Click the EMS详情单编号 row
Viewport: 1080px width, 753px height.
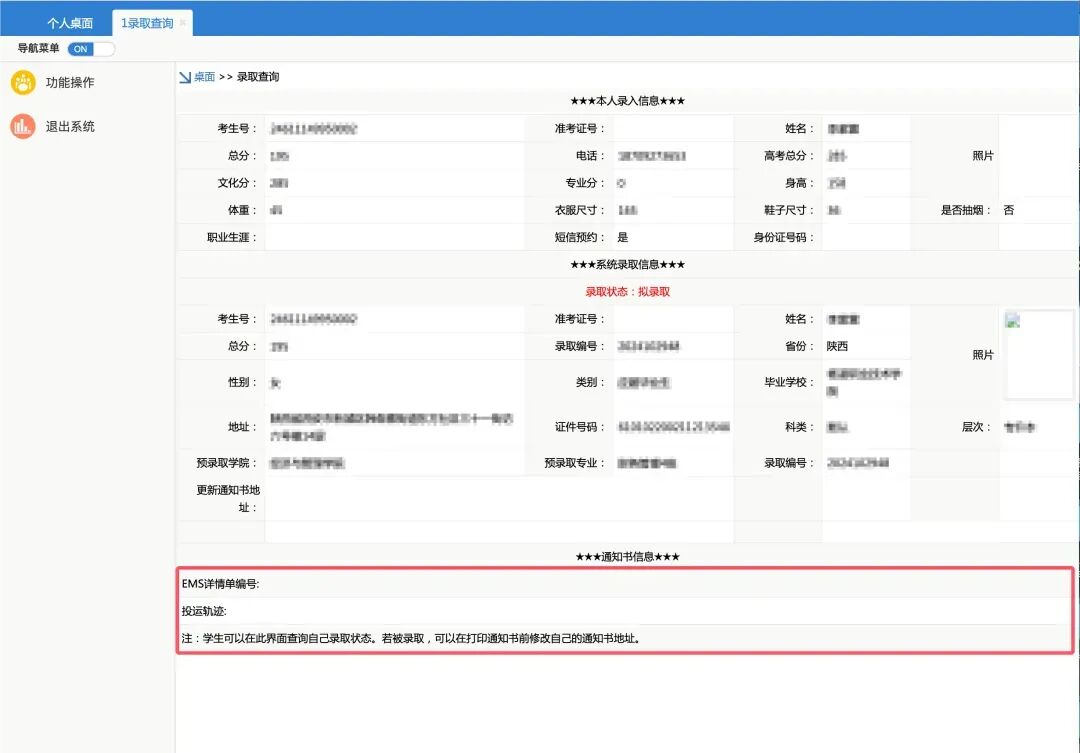coord(625,584)
